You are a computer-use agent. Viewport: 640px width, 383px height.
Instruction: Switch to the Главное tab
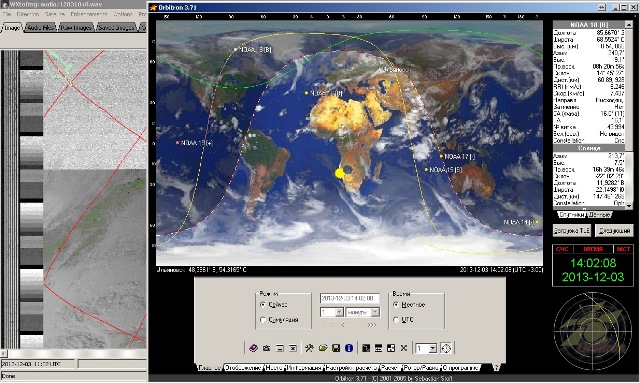[210, 367]
